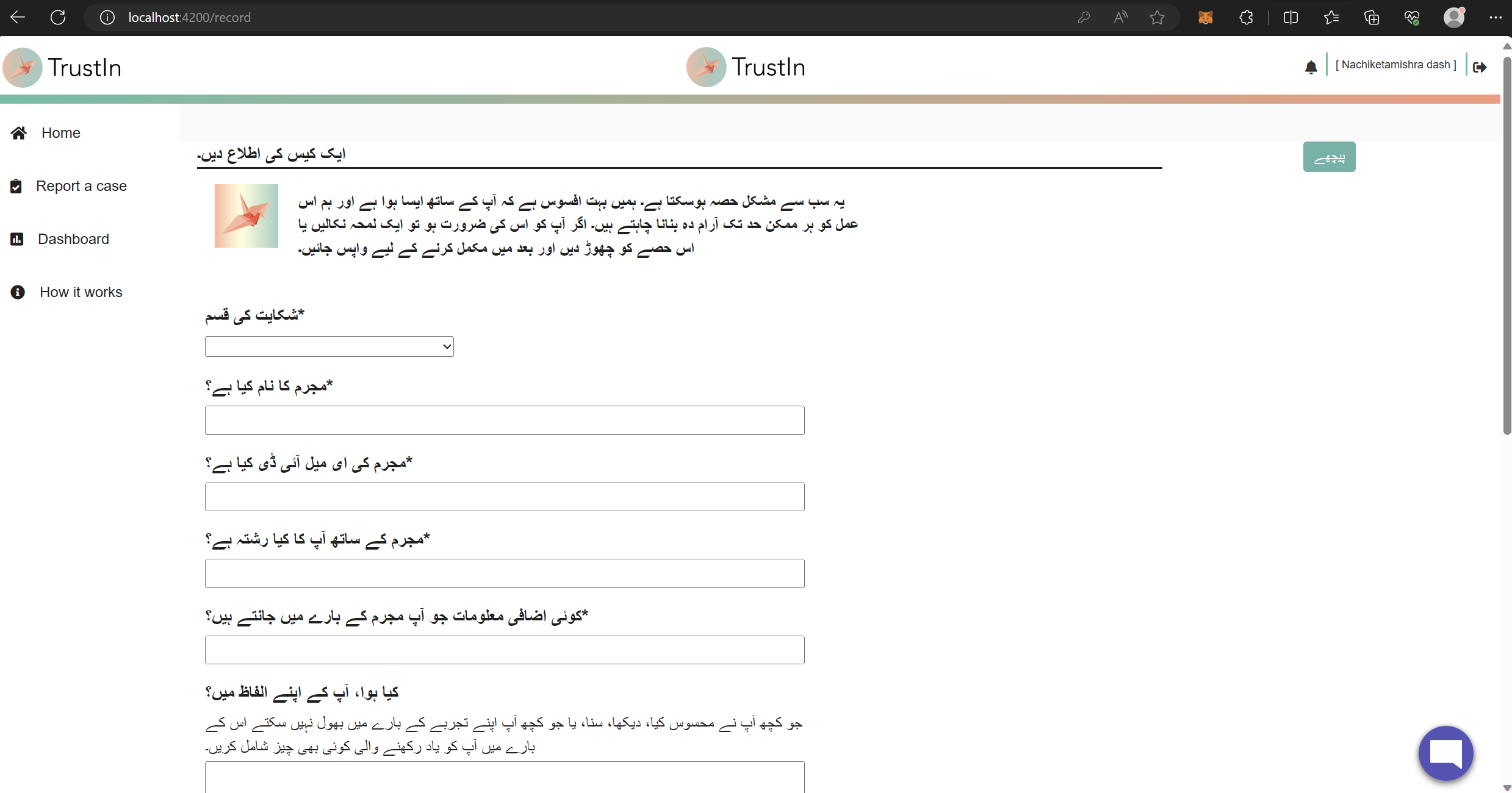This screenshot has height=793, width=1512.
Task: Open the notification bell
Action: point(1311,66)
